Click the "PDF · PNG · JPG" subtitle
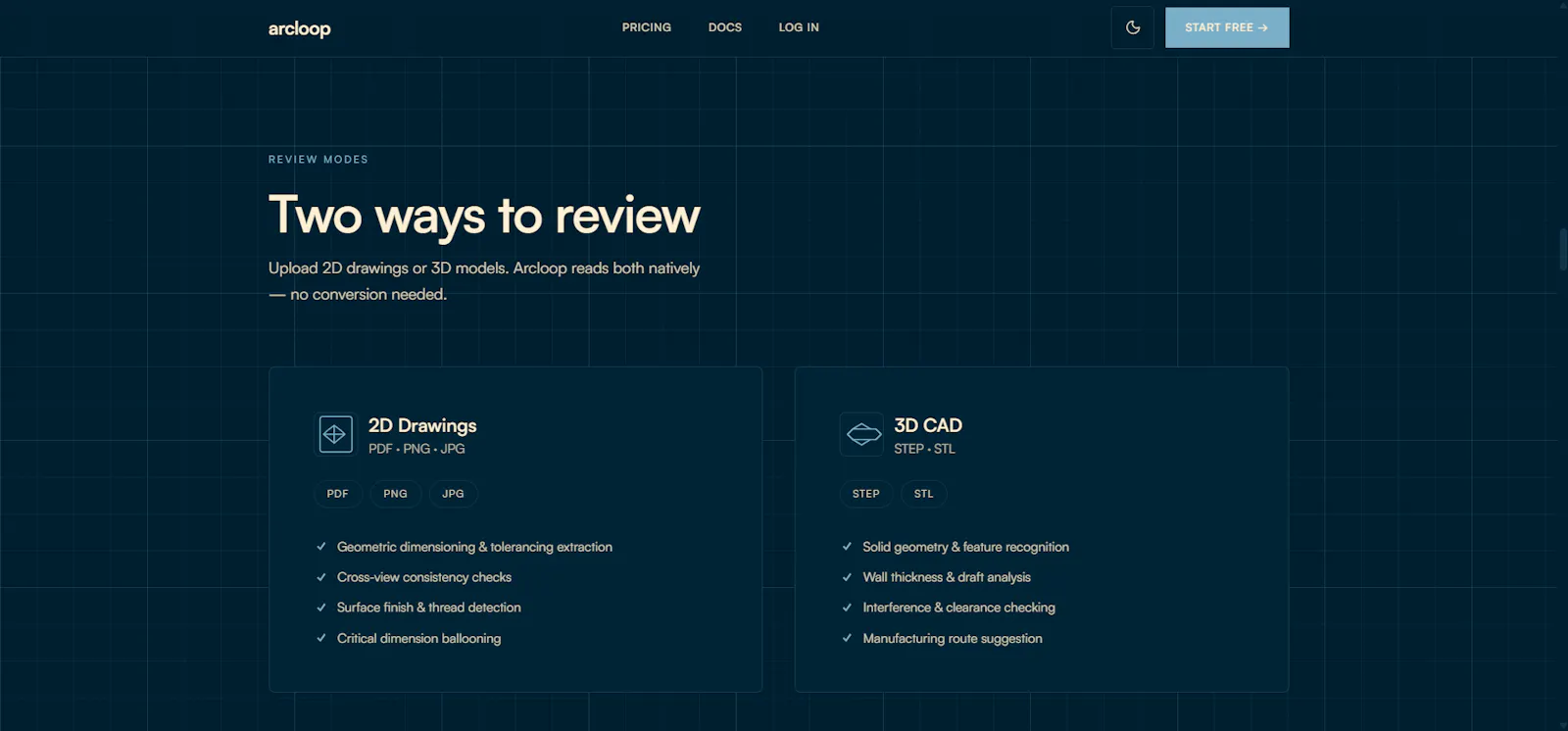This screenshot has height=731, width=1568. pos(416,449)
